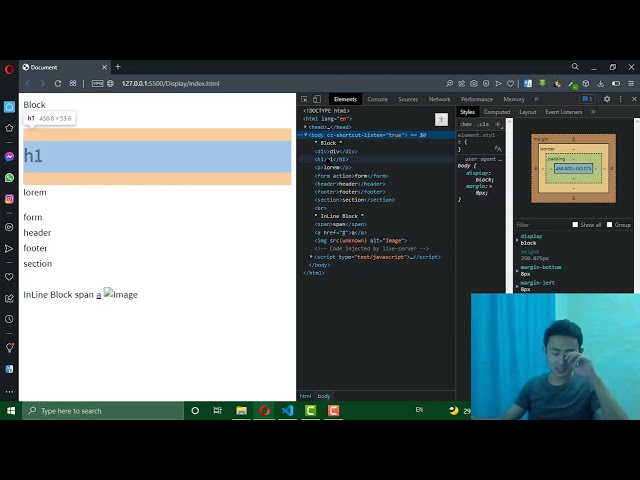Open a new browser tab
This screenshot has width=640, height=480.
[x=118, y=67]
